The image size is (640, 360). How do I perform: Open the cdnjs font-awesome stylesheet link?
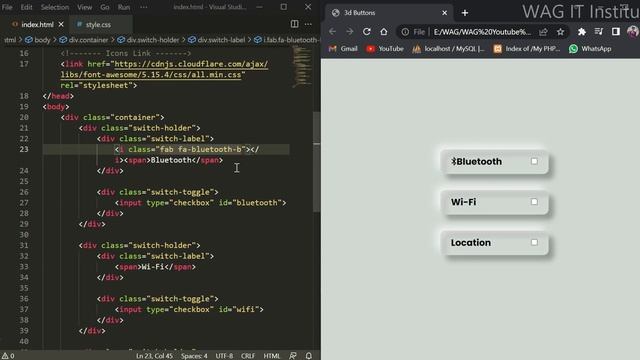[x=164, y=69]
